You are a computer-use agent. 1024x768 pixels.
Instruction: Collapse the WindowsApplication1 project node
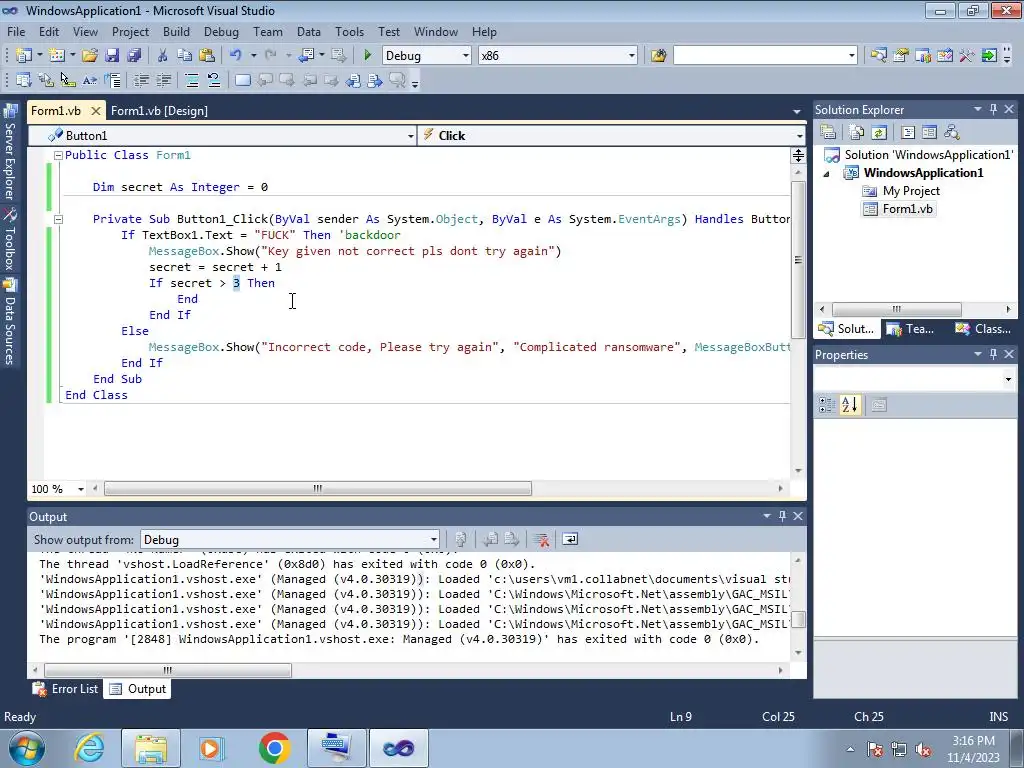click(827, 174)
